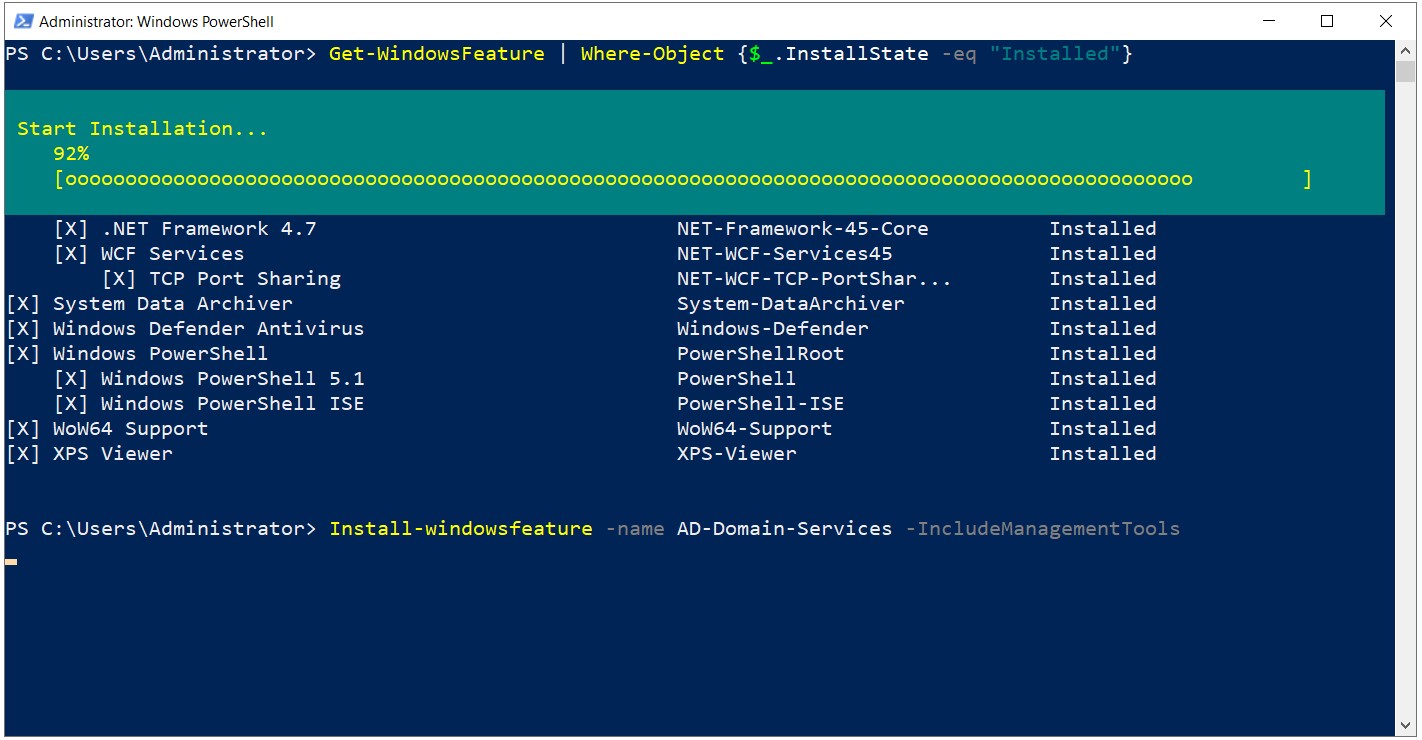Click 'Installed' state in Windows-Defender row
1422x740 pixels.
pyautogui.click(x=1103, y=329)
